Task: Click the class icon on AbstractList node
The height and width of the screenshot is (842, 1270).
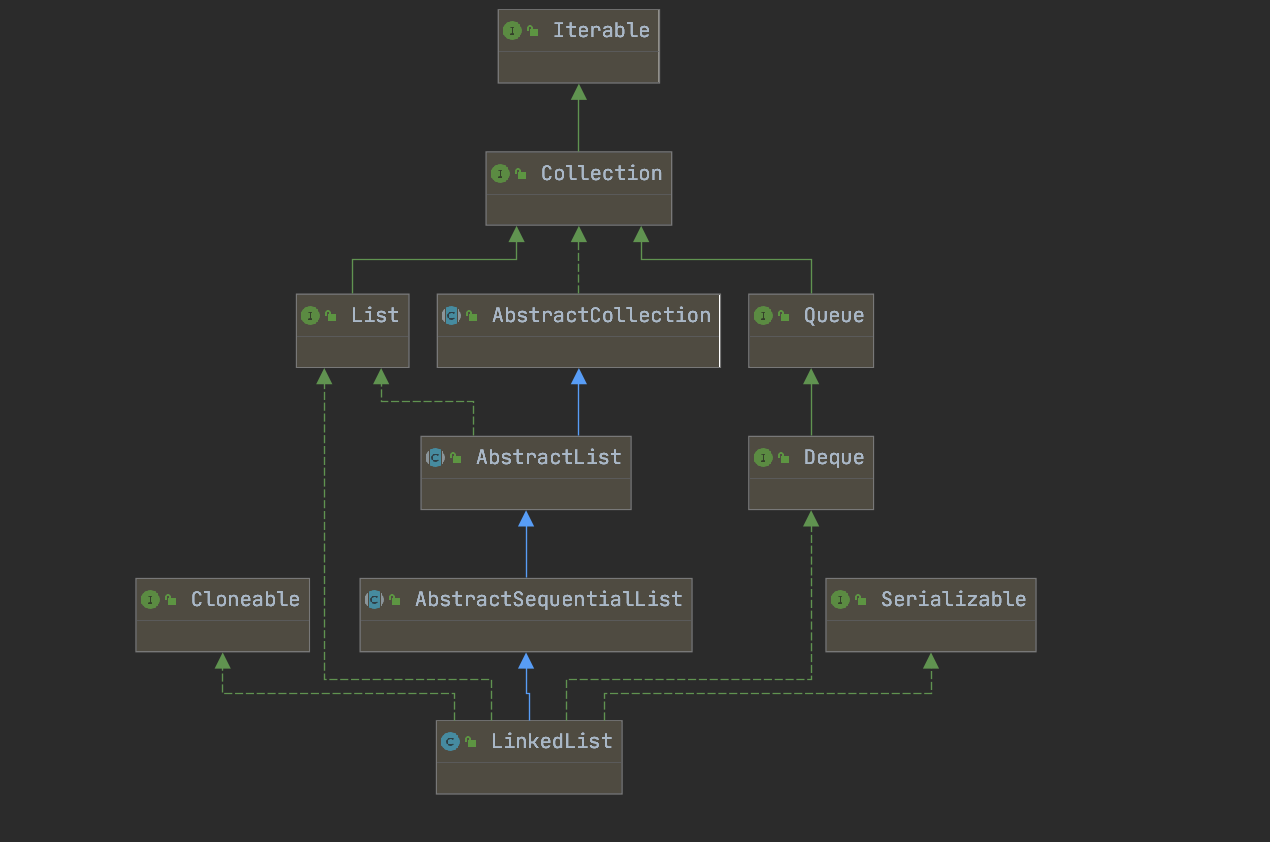Action: [x=435, y=457]
